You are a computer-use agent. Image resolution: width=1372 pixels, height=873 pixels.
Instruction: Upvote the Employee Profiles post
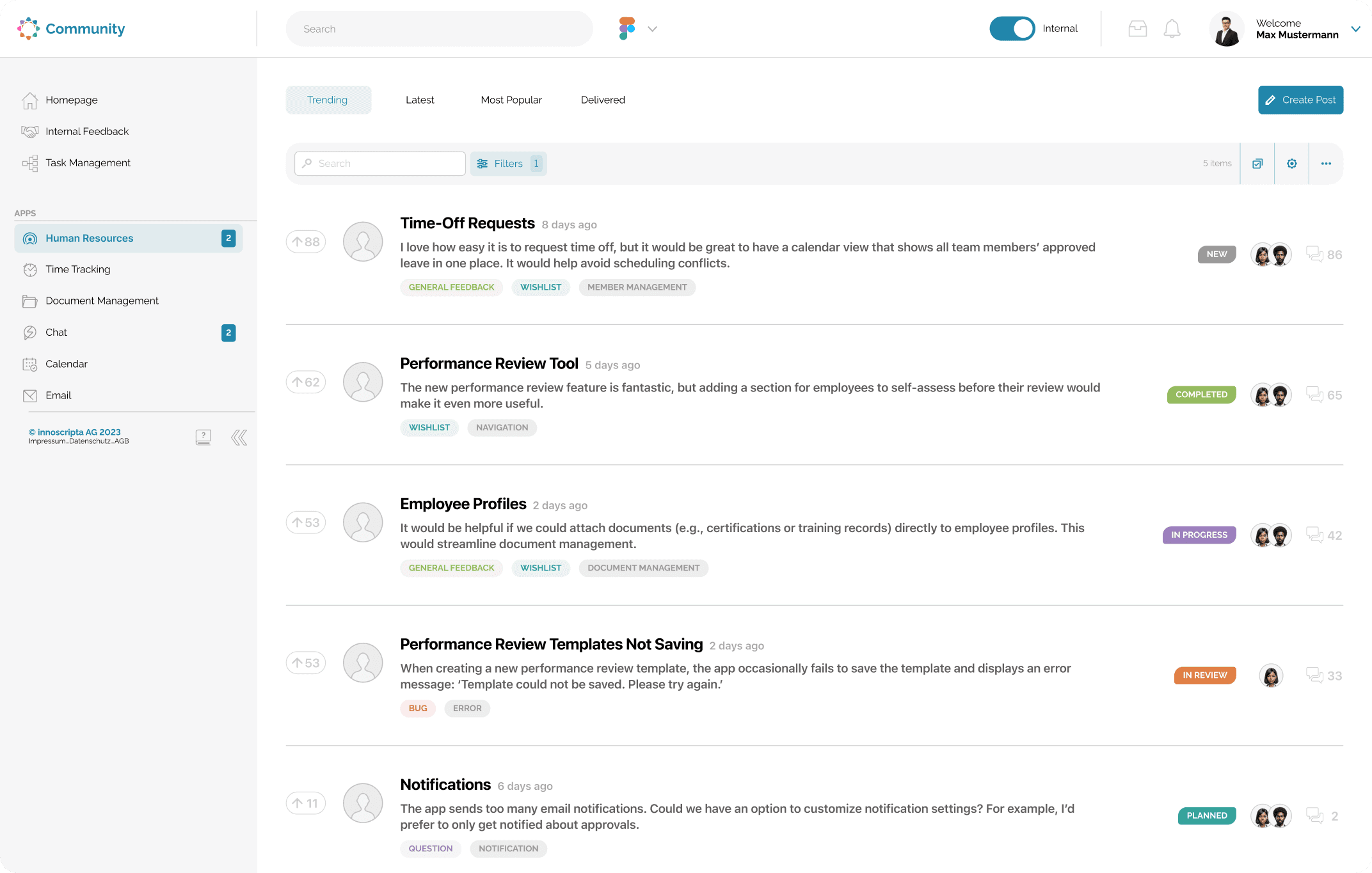306,523
